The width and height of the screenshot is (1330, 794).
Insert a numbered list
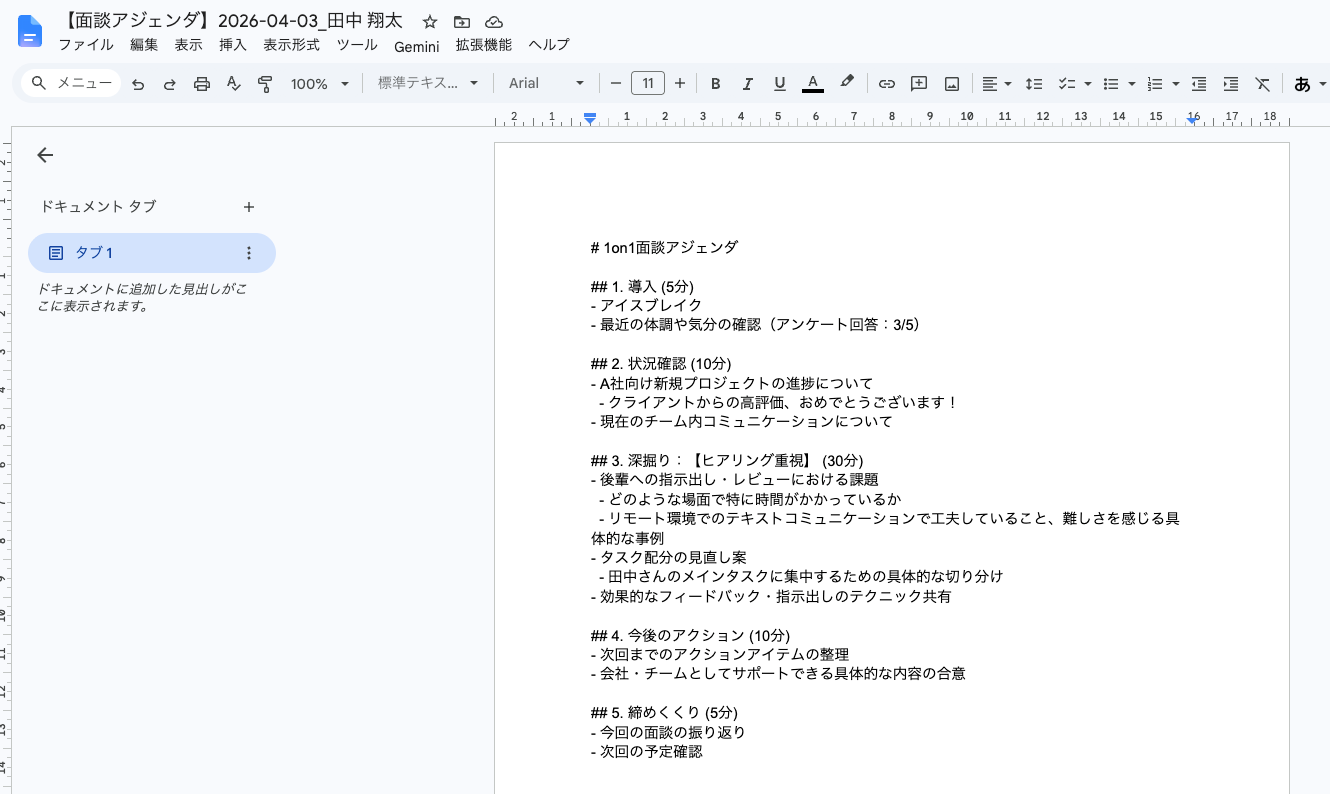(1155, 84)
